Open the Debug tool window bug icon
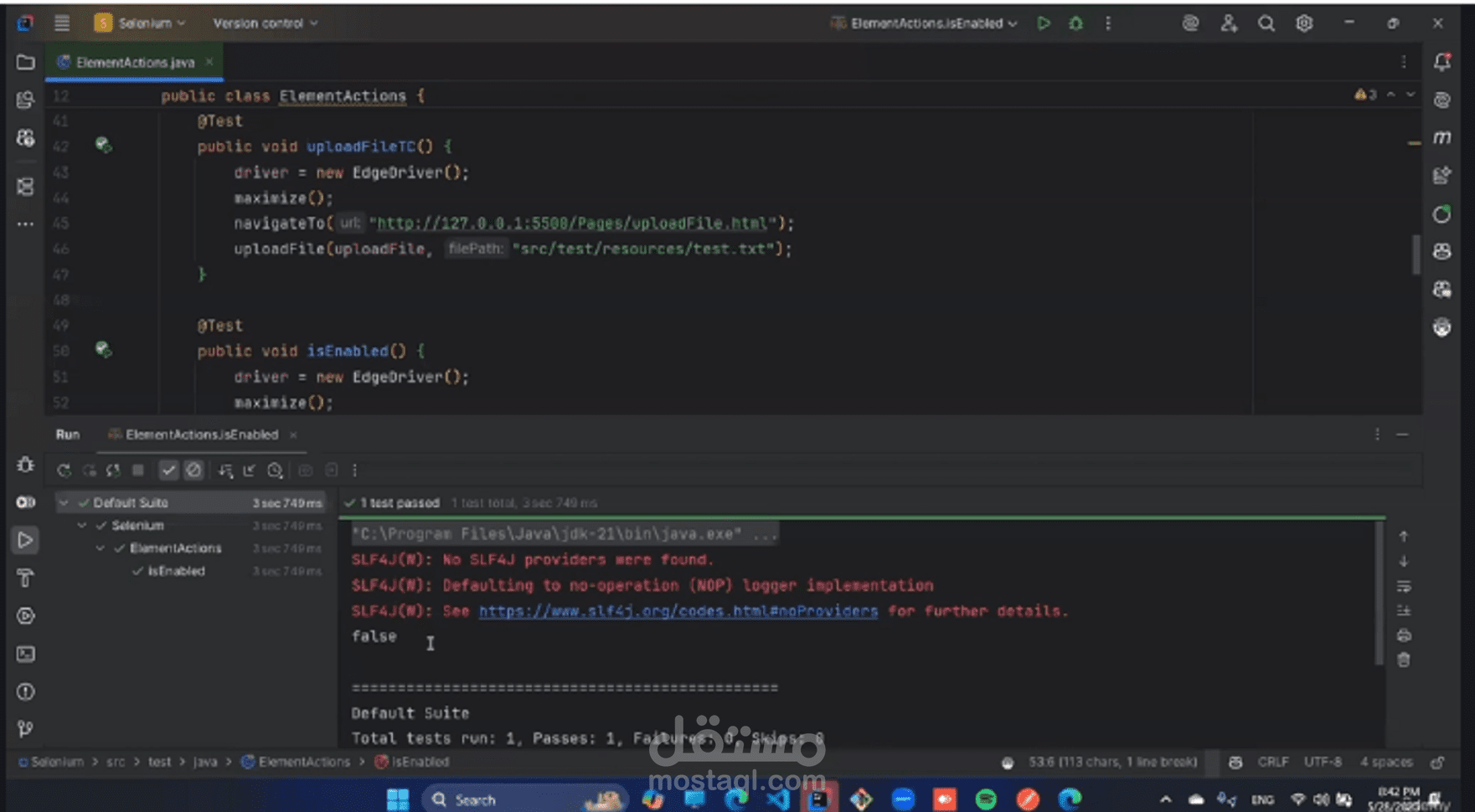Screen dimensions: 1475x812 (25, 465)
